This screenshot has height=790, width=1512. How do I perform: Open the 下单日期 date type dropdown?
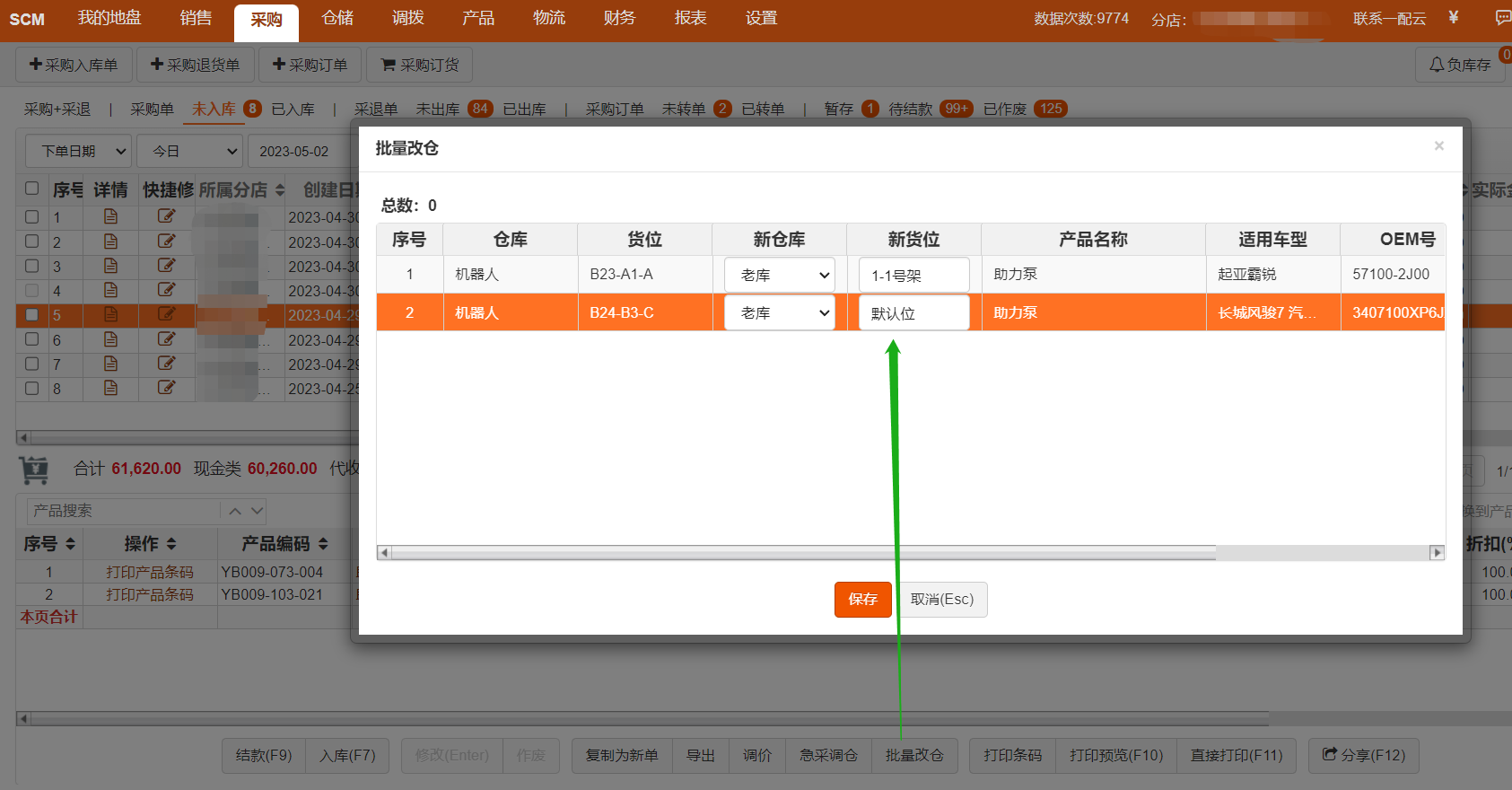(77, 151)
